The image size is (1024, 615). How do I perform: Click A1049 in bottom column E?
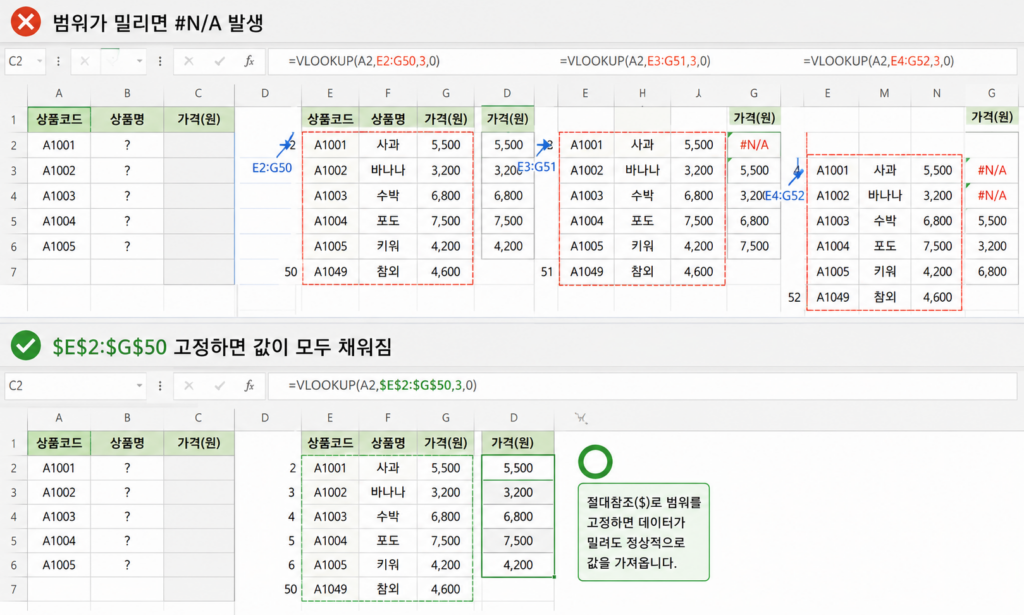[x=330, y=589]
